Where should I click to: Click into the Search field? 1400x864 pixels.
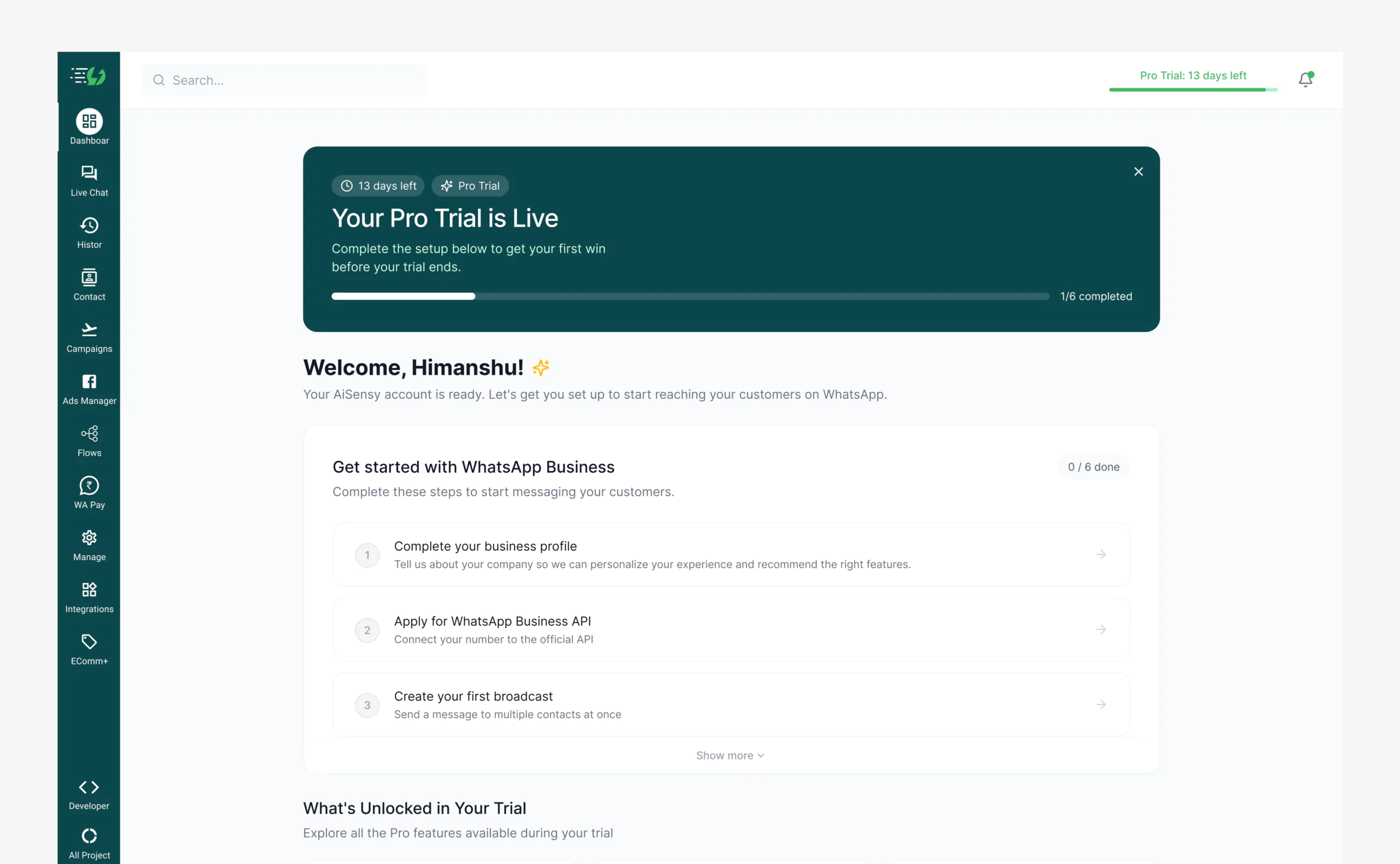coord(284,80)
